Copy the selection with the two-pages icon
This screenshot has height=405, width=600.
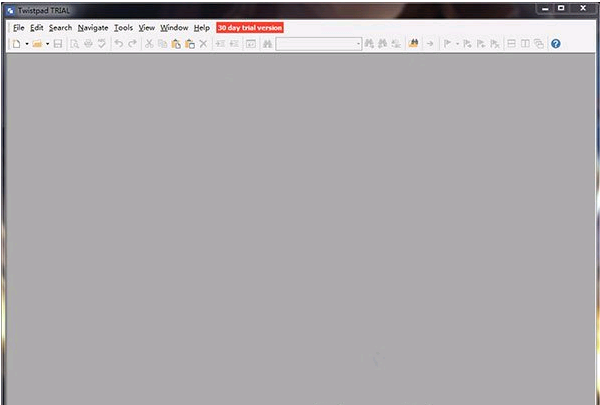(x=163, y=44)
